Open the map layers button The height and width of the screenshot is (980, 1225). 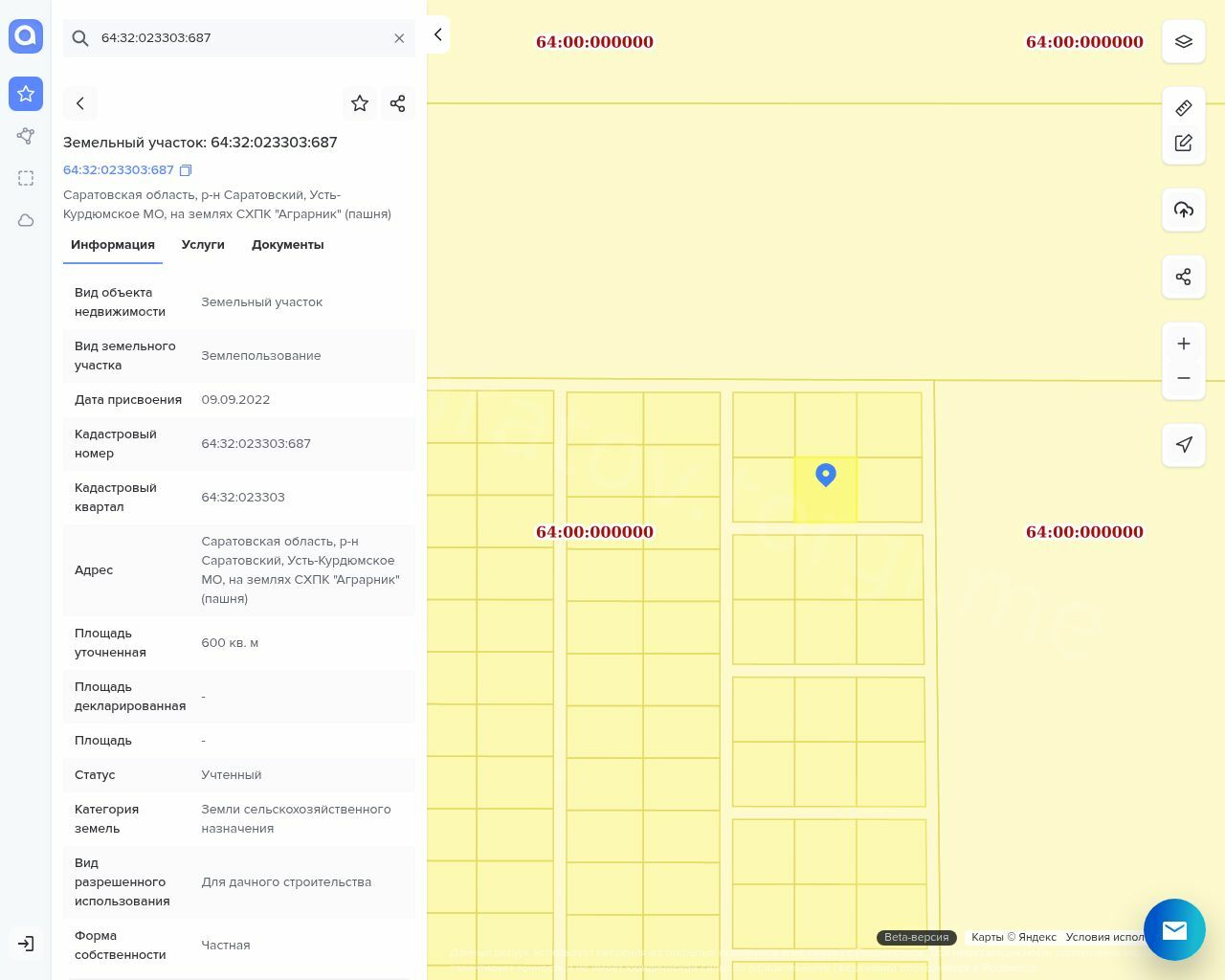coord(1184,42)
